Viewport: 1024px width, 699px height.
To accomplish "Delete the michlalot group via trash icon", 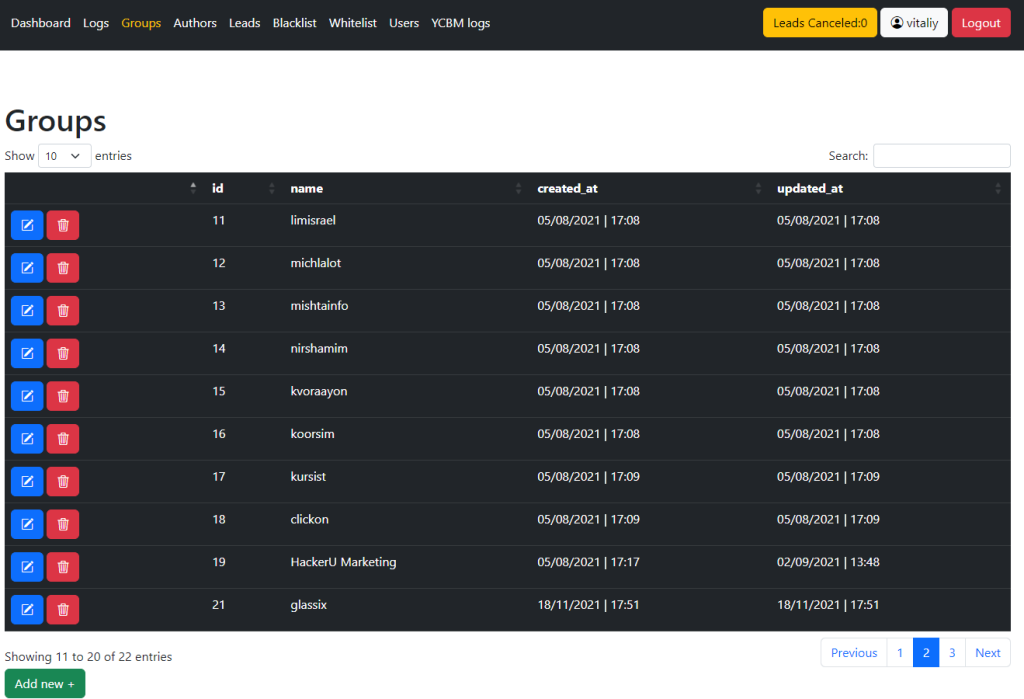I will 63,268.
